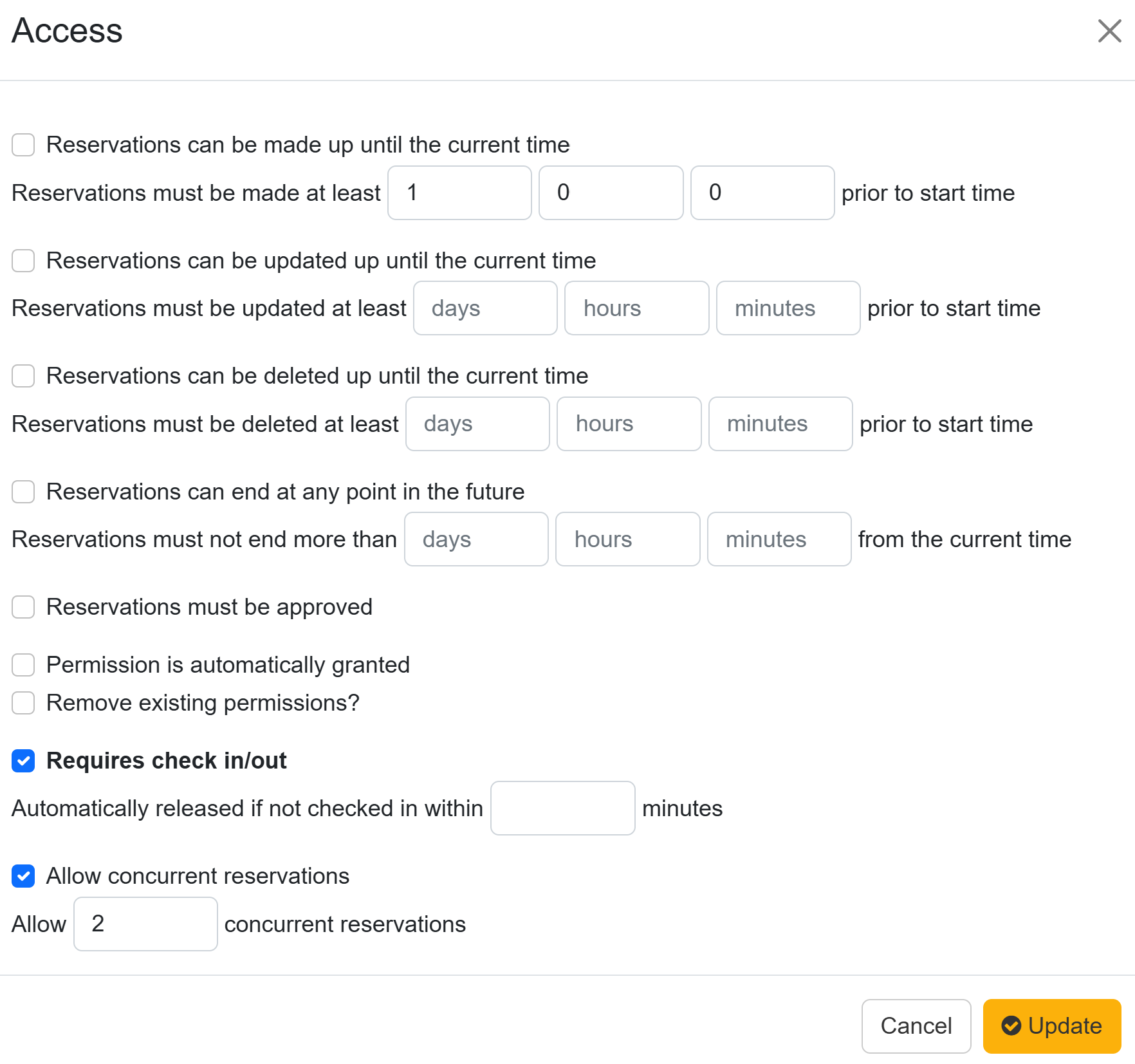1135x1064 pixels.
Task: Tick the Reservations must be approved checkbox
Action: point(23,607)
